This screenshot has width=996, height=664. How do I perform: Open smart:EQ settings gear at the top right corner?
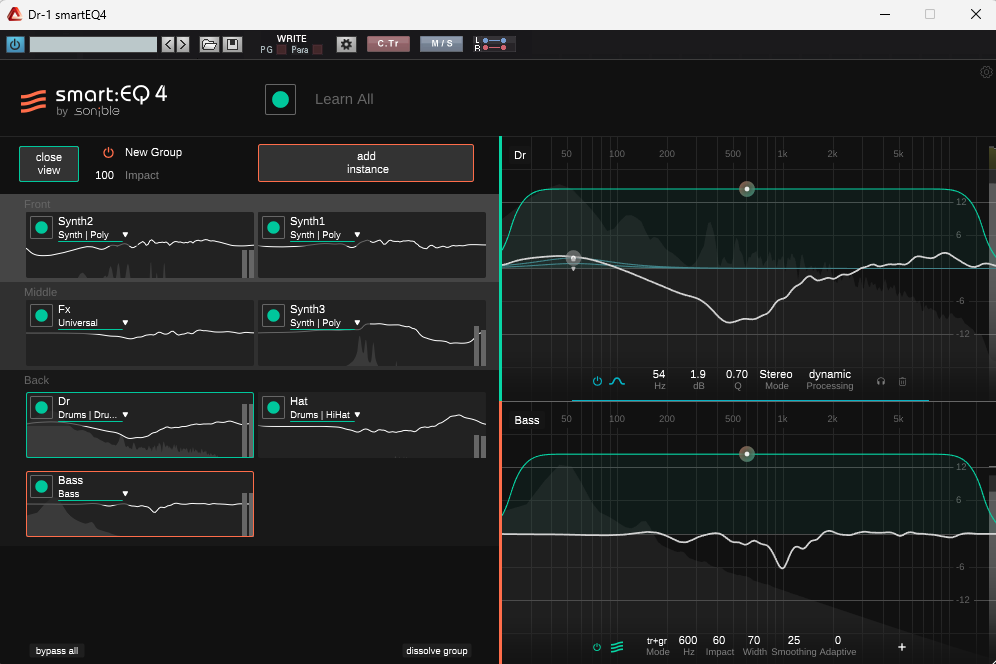click(986, 72)
